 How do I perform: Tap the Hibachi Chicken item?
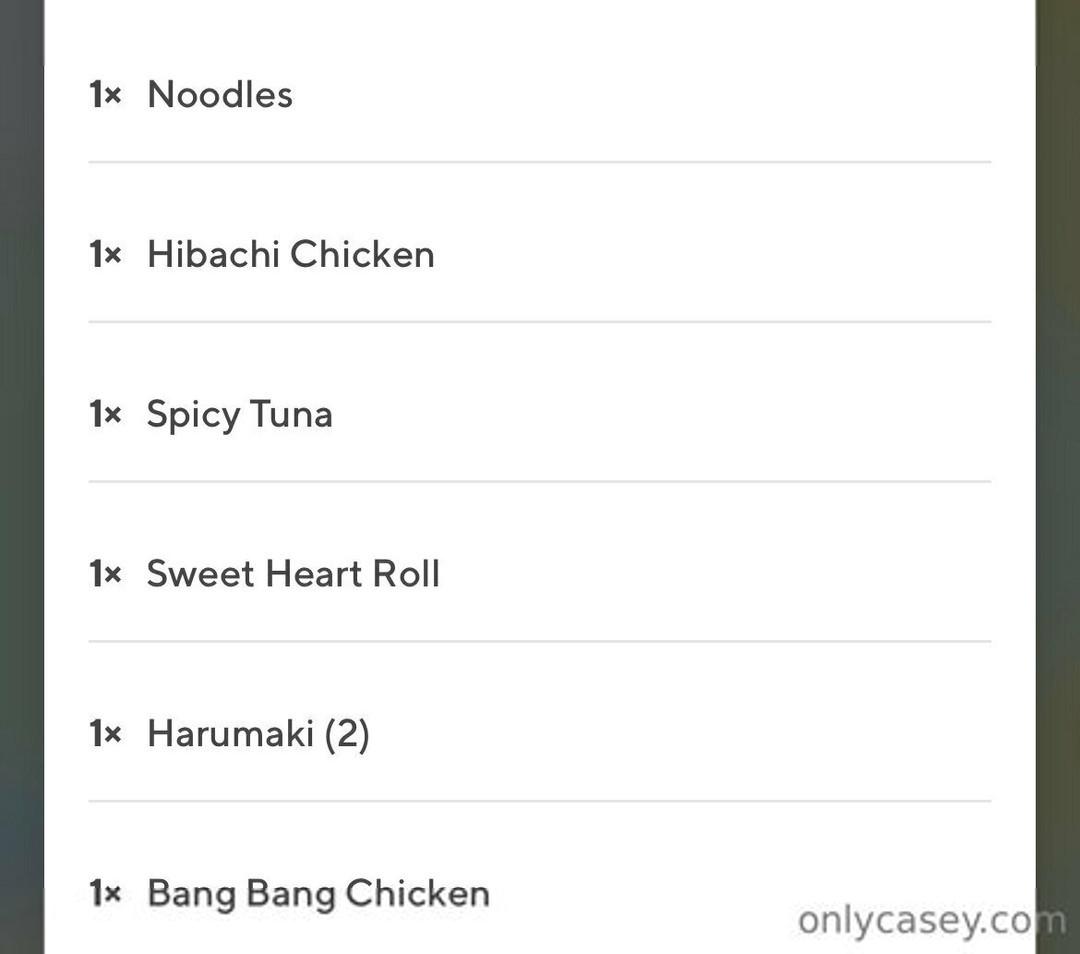(290, 255)
